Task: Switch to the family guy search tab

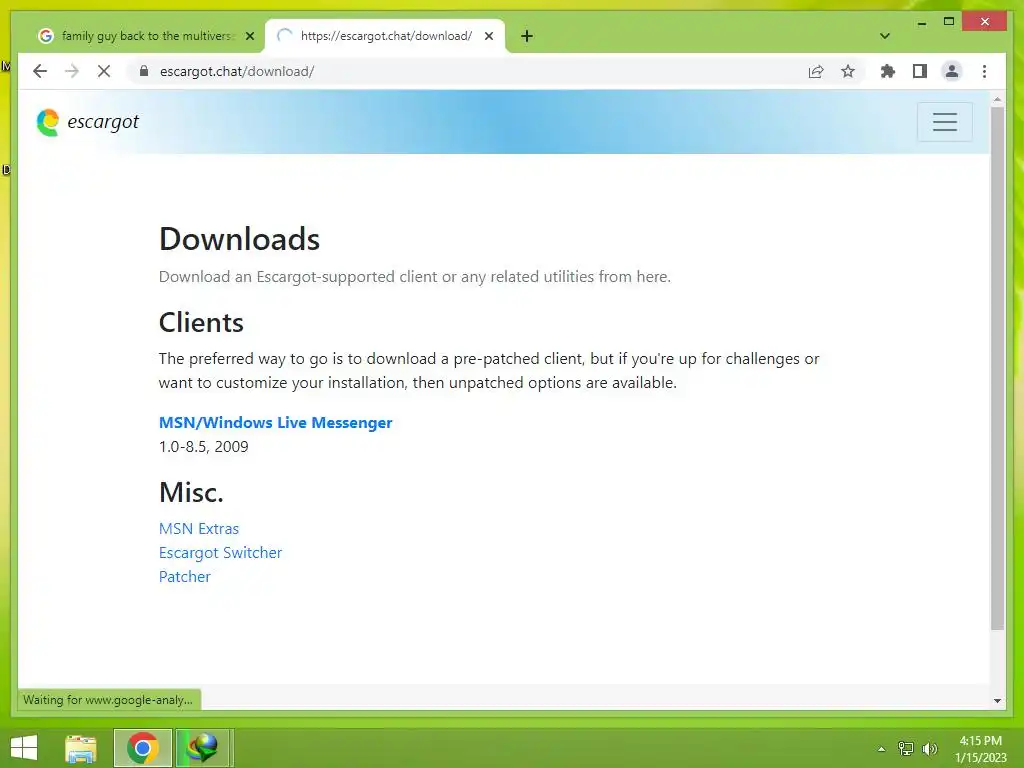Action: coord(146,36)
